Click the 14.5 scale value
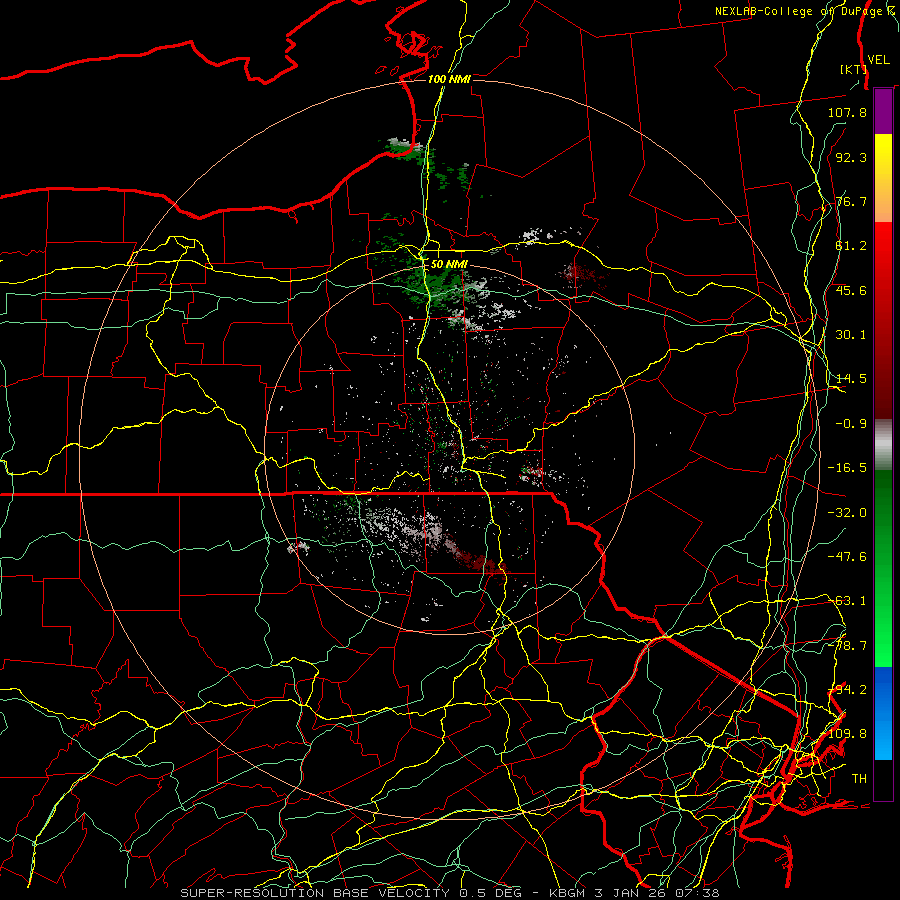 (x=851, y=379)
